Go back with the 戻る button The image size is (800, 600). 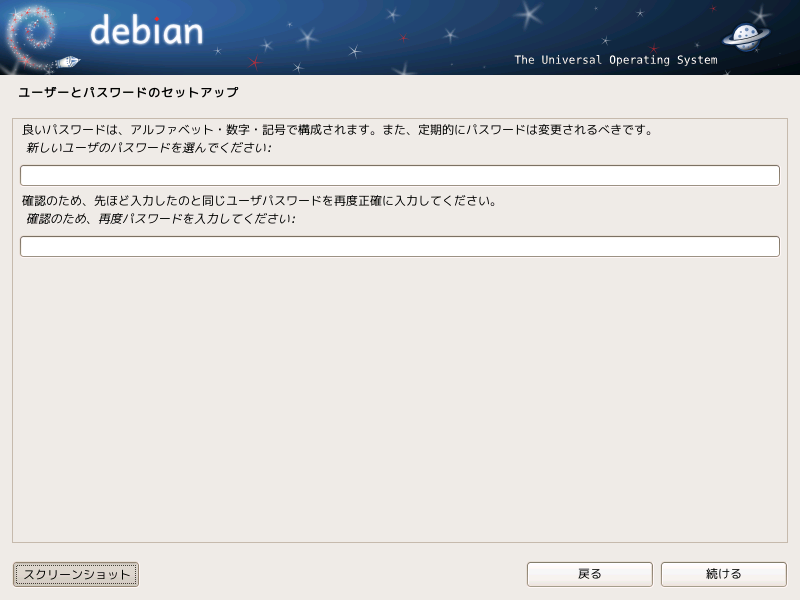tap(590, 574)
